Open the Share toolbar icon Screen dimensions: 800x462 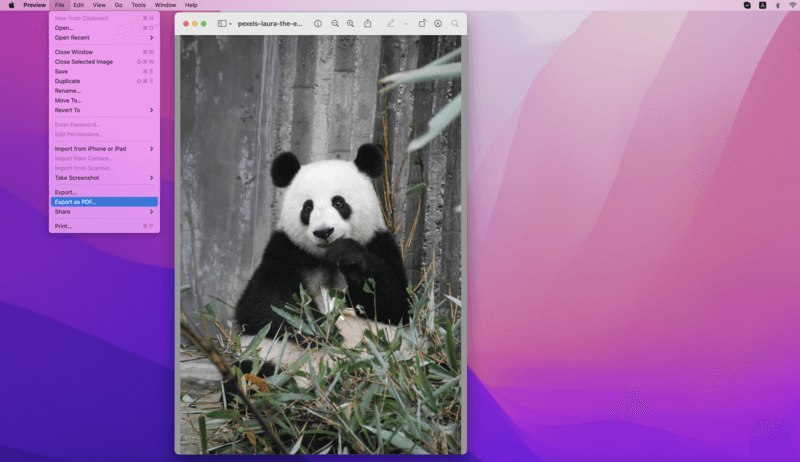pyautogui.click(x=367, y=23)
